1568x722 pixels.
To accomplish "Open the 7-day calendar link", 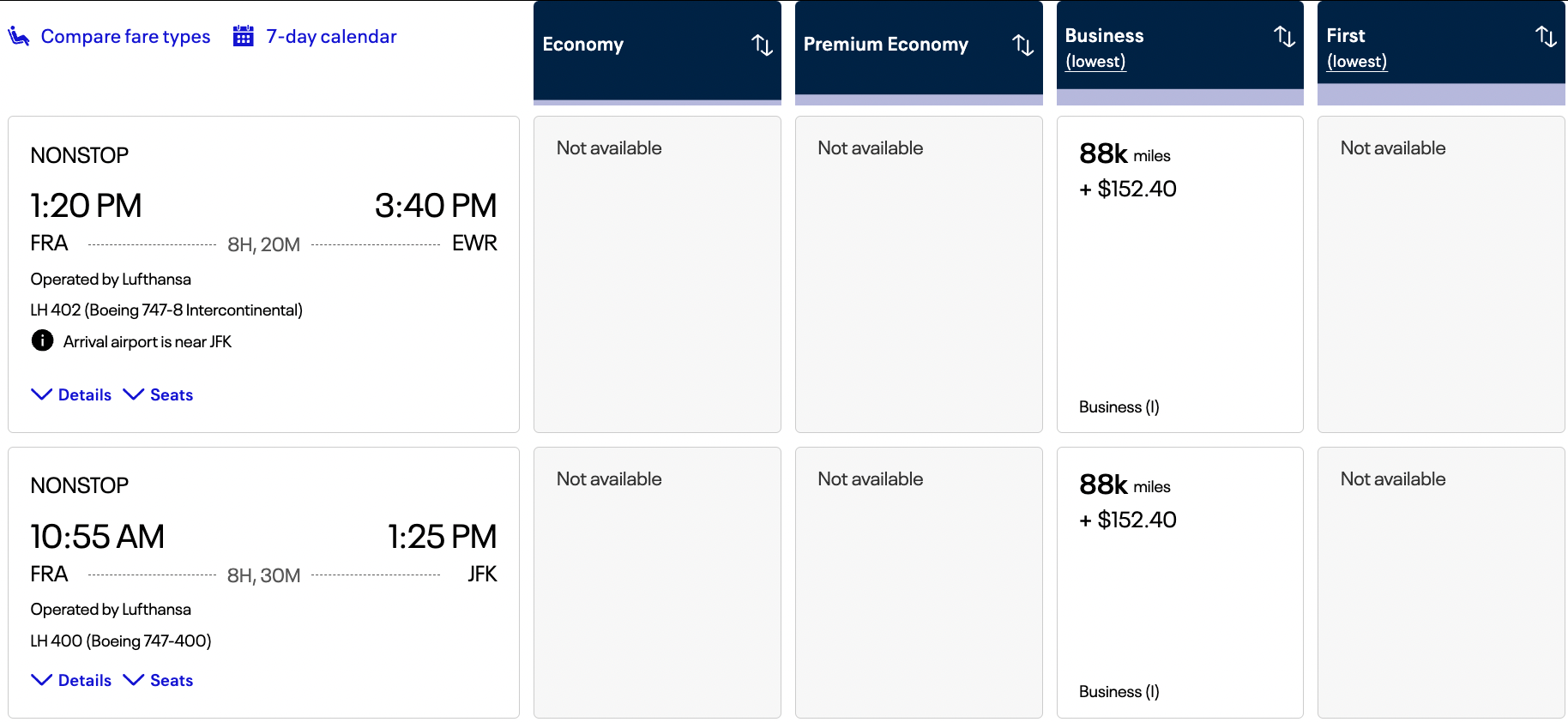I will [x=331, y=36].
